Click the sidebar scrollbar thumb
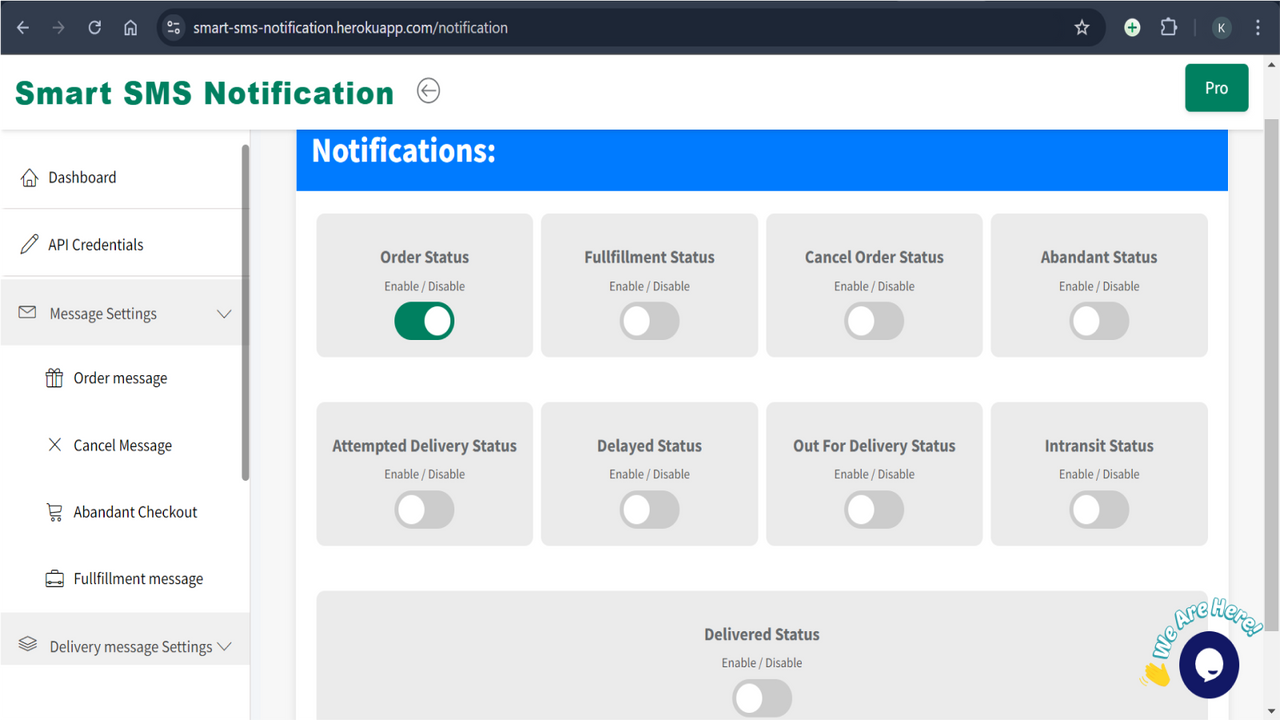Viewport: 1280px width, 720px height. click(245, 313)
